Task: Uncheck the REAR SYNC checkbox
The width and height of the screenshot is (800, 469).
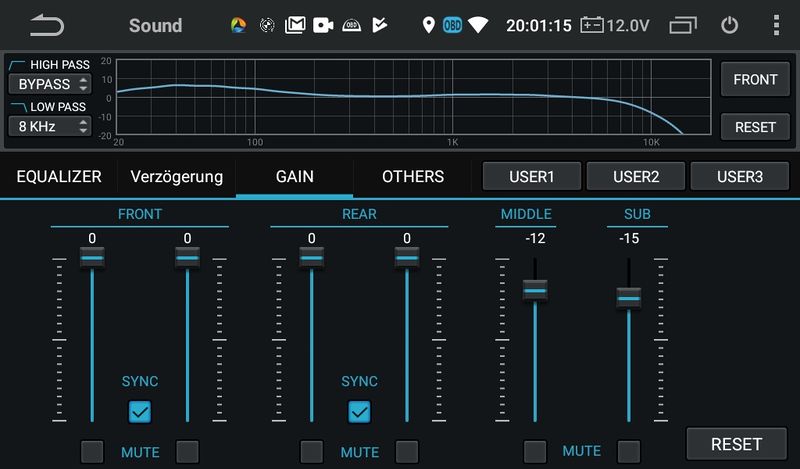Action: point(359,411)
